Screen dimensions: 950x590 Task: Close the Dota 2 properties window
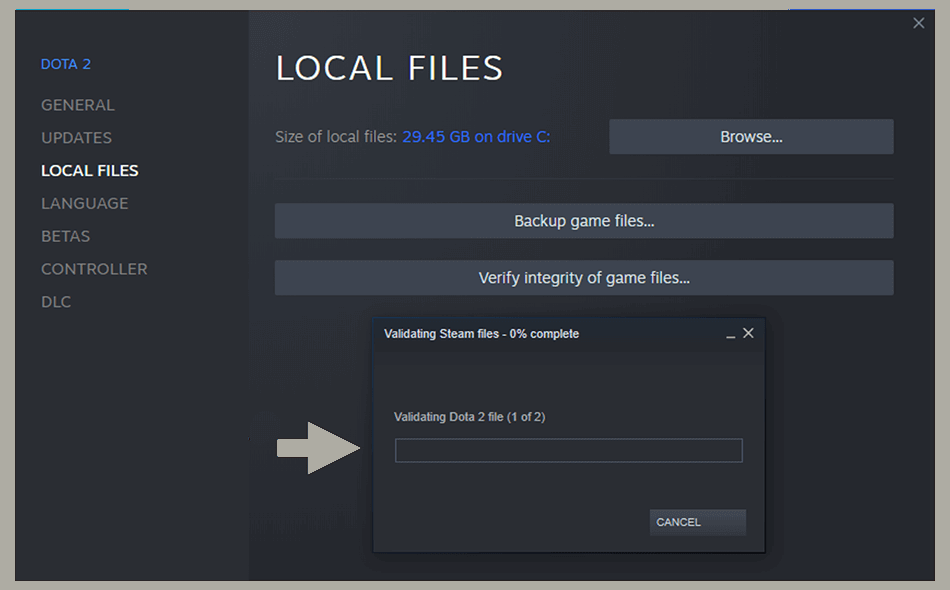918,22
